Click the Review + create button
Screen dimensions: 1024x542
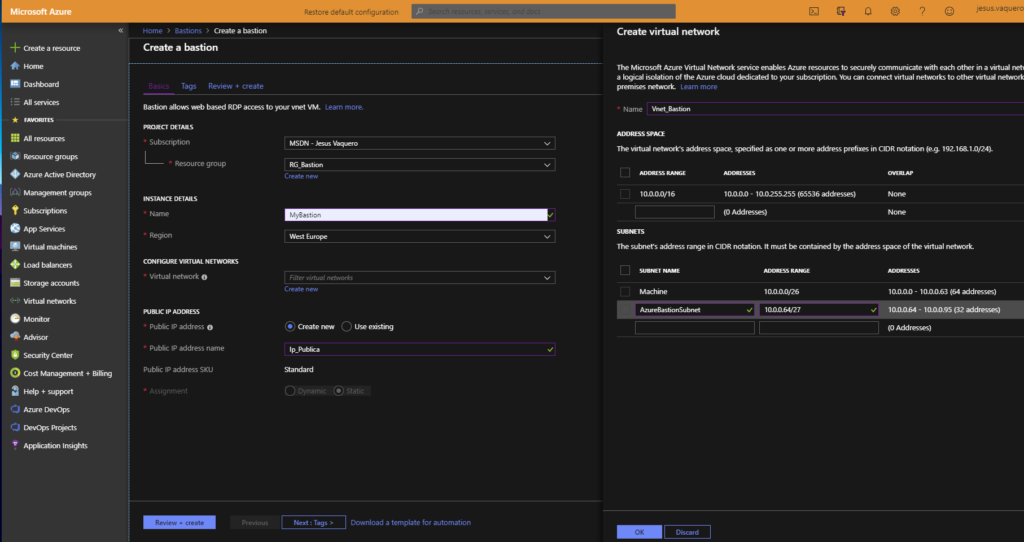point(180,522)
